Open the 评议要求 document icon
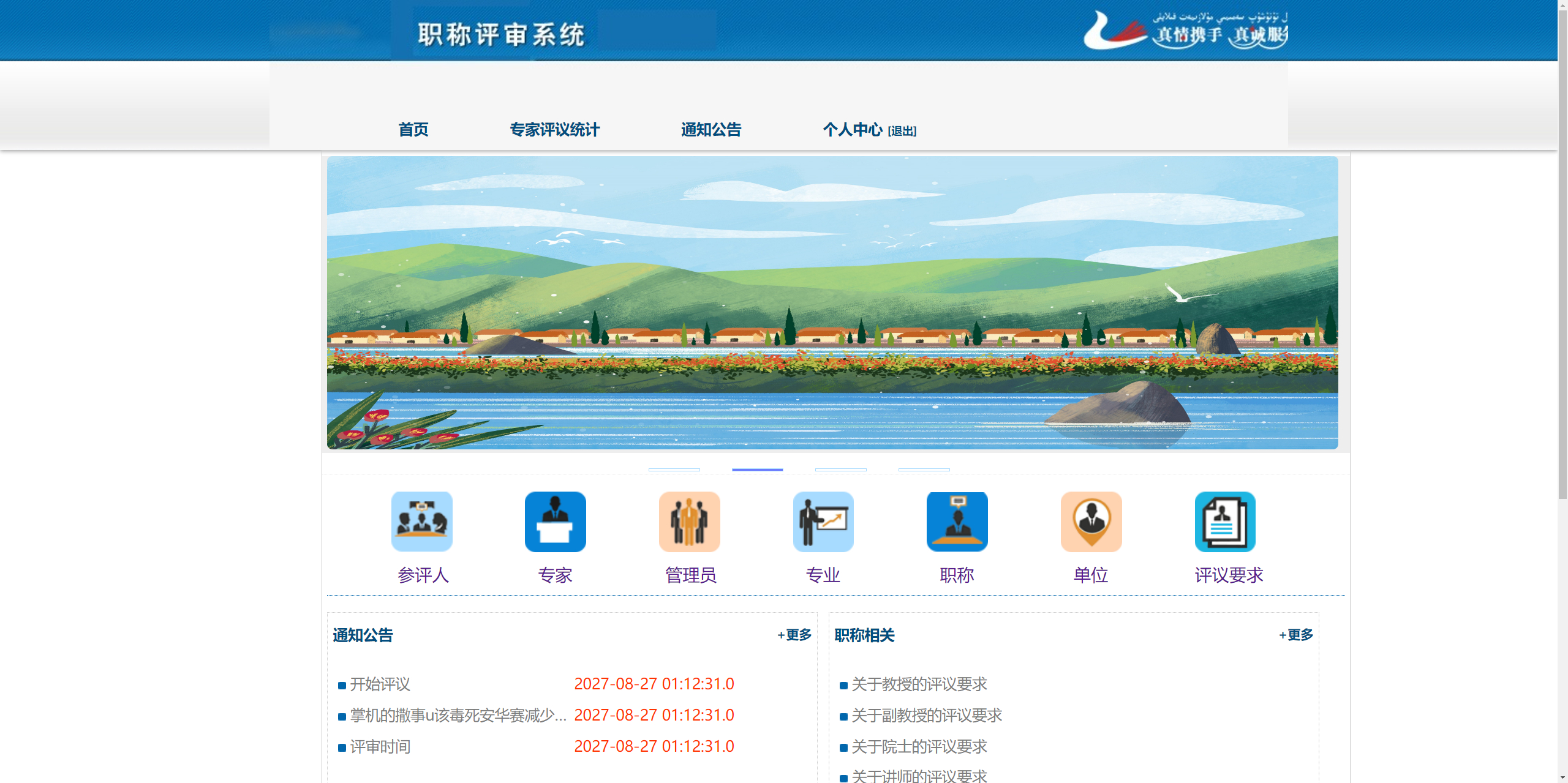The image size is (1568, 783). pyautogui.click(x=1225, y=522)
